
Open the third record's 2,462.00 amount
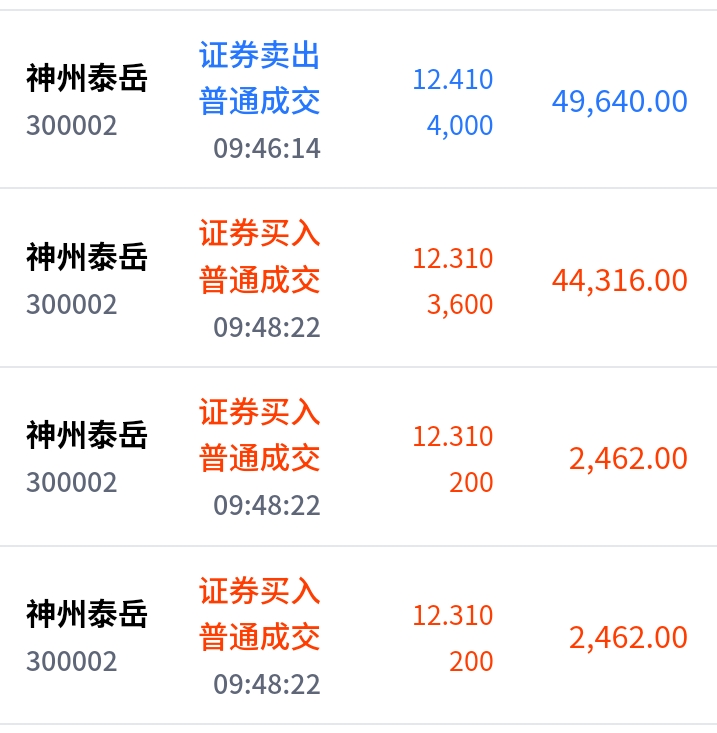[628, 459]
